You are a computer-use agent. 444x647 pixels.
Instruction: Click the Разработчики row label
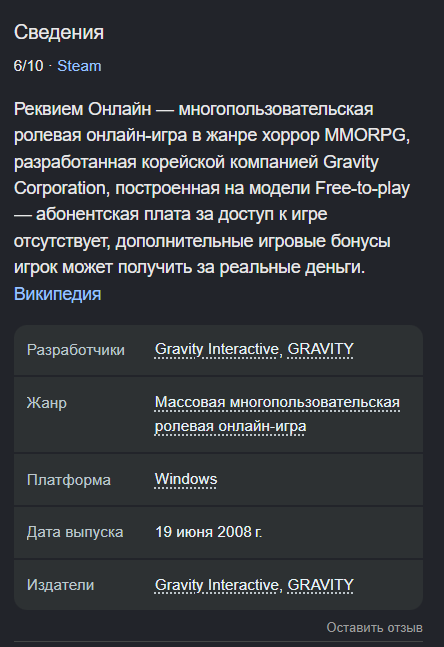[76, 350]
